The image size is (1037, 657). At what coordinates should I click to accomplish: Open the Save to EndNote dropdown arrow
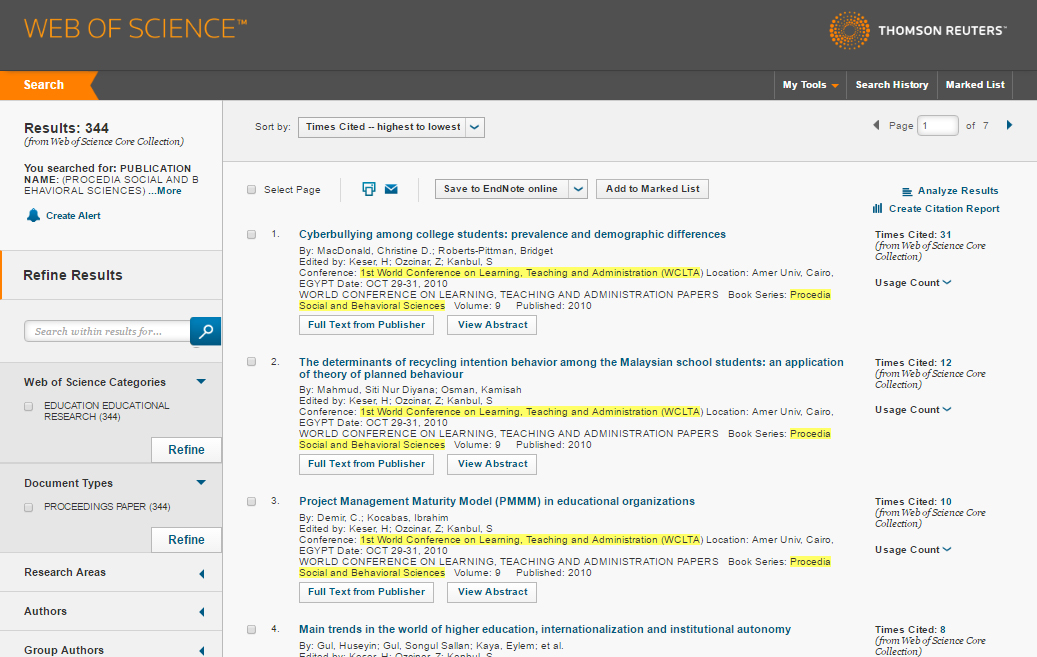point(578,189)
